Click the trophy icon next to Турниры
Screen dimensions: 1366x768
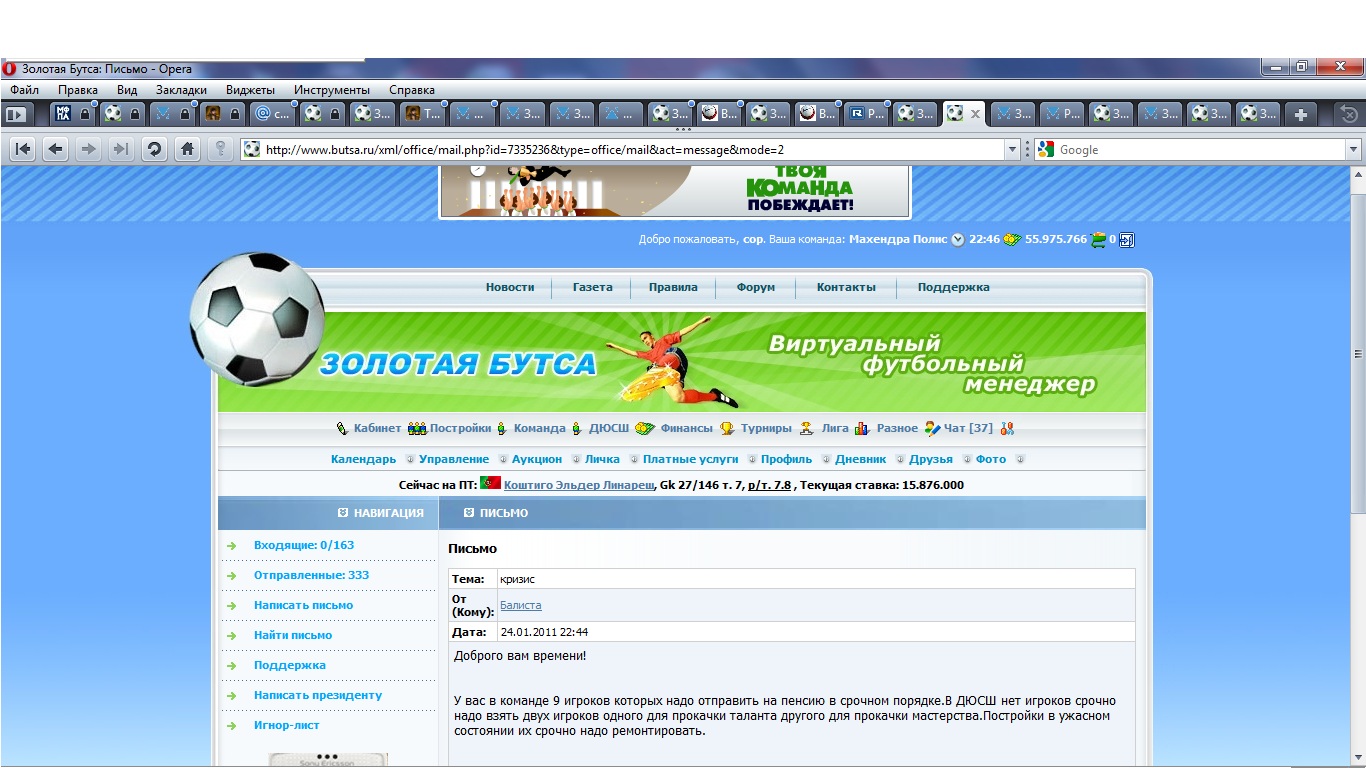tap(727, 428)
